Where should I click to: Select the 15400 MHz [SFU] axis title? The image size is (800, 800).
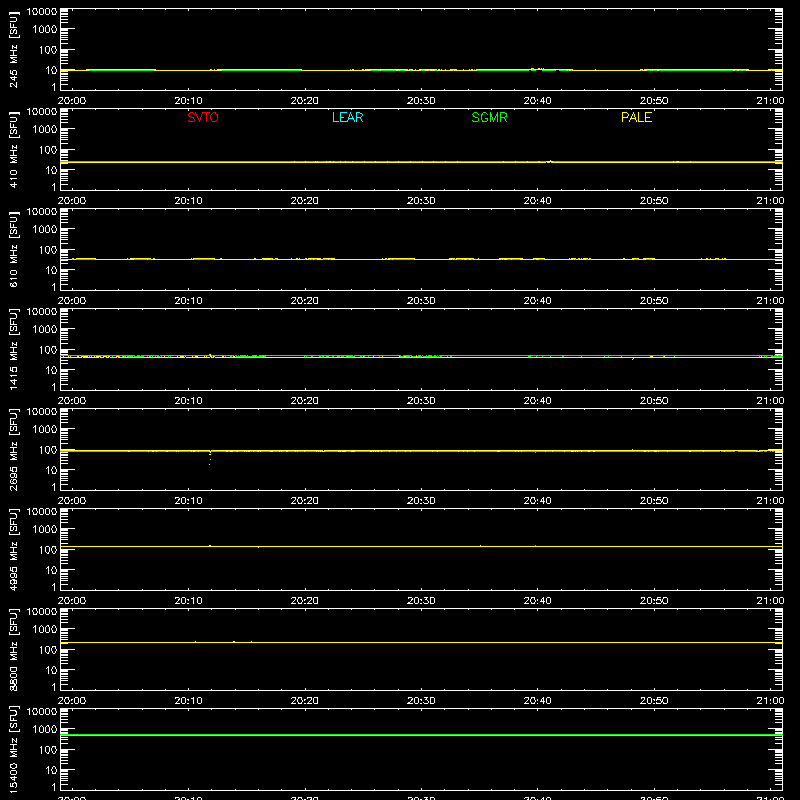point(13,749)
